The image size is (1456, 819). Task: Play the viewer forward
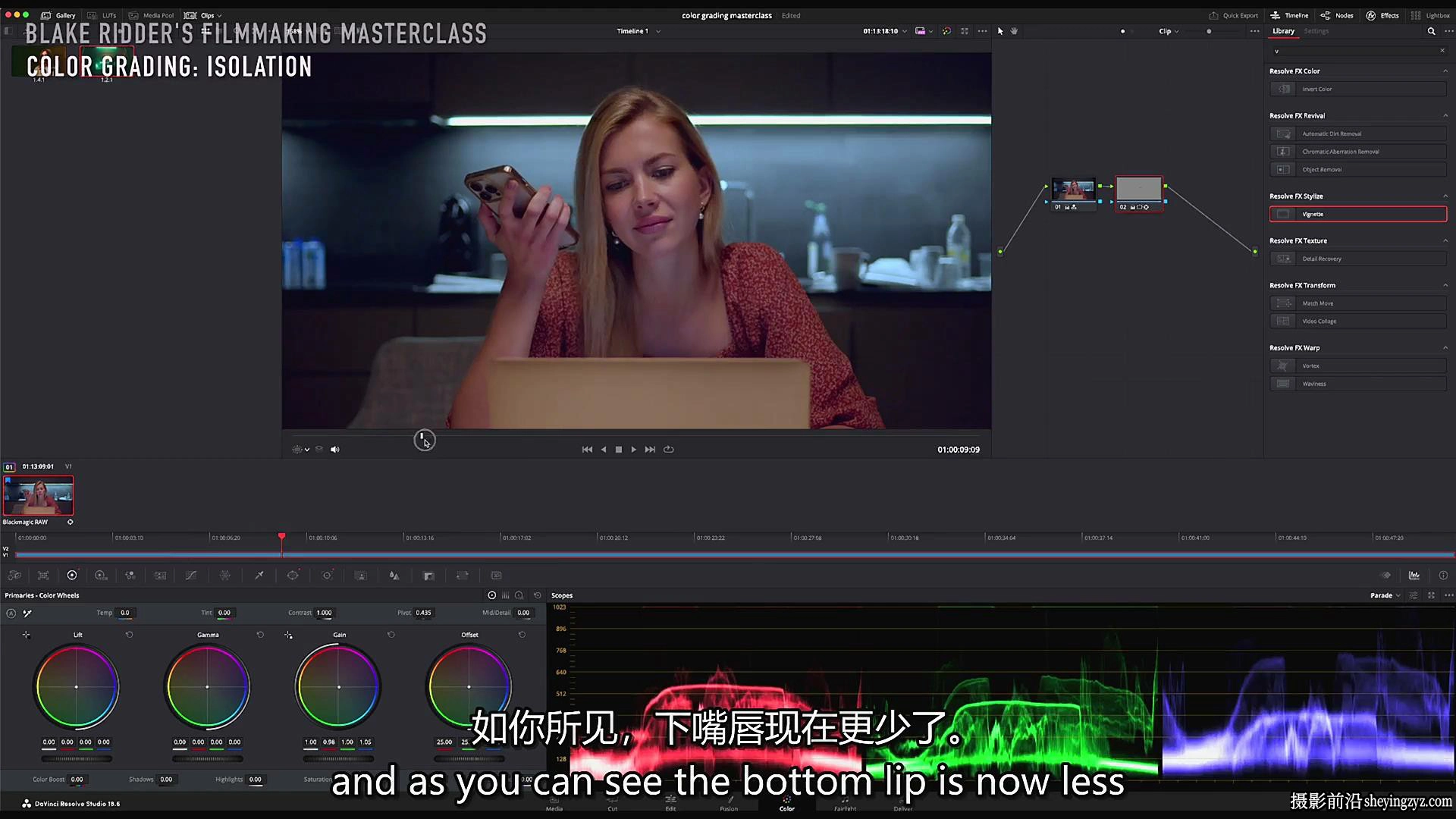pyautogui.click(x=634, y=450)
